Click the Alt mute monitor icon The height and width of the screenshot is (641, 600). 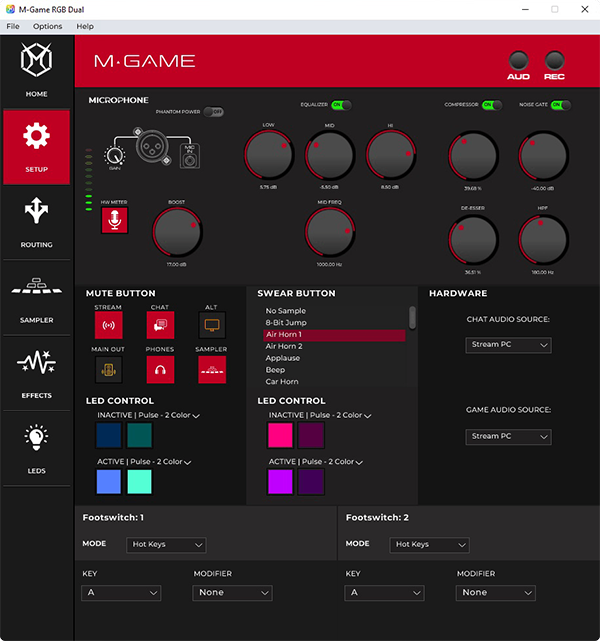212,325
